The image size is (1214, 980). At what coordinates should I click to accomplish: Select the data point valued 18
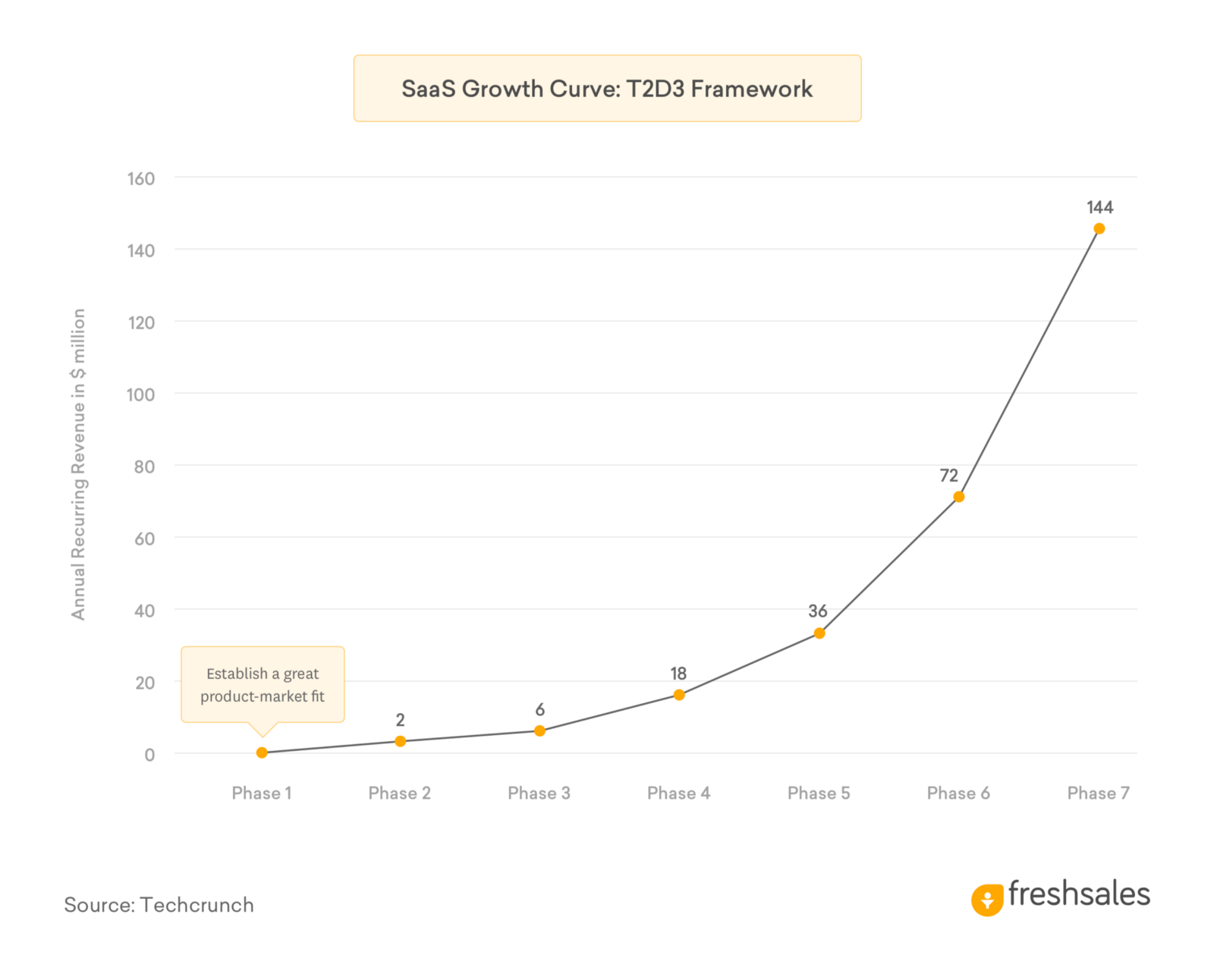679,695
